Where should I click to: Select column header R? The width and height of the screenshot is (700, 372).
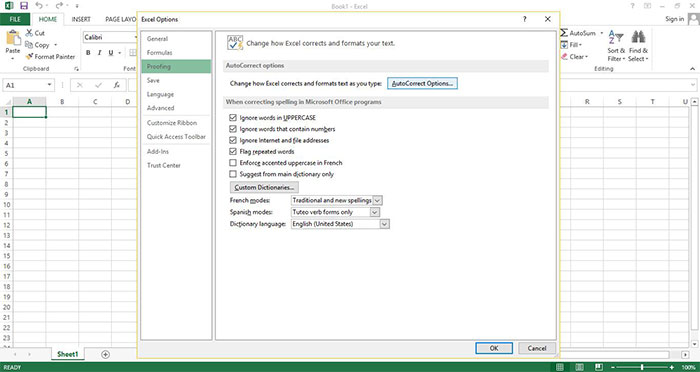click(x=587, y=102)
